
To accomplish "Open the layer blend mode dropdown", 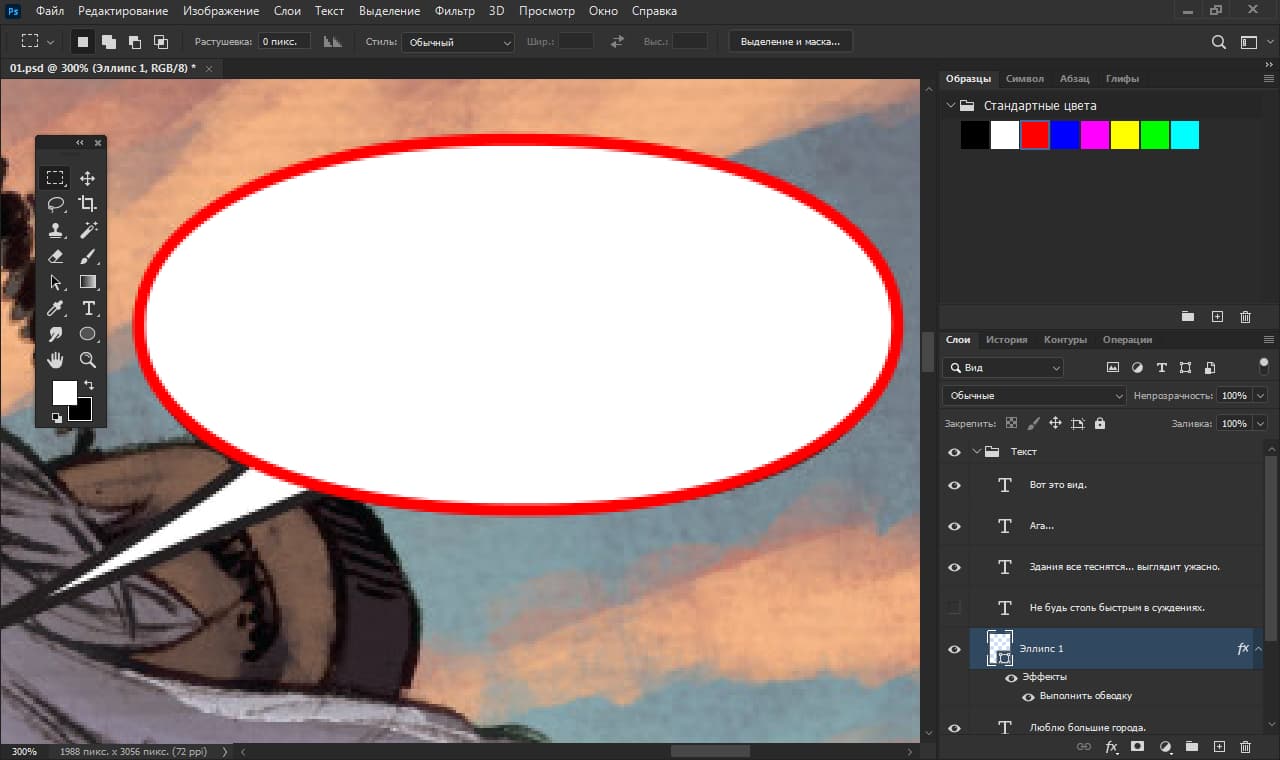I will point(1034,396).
